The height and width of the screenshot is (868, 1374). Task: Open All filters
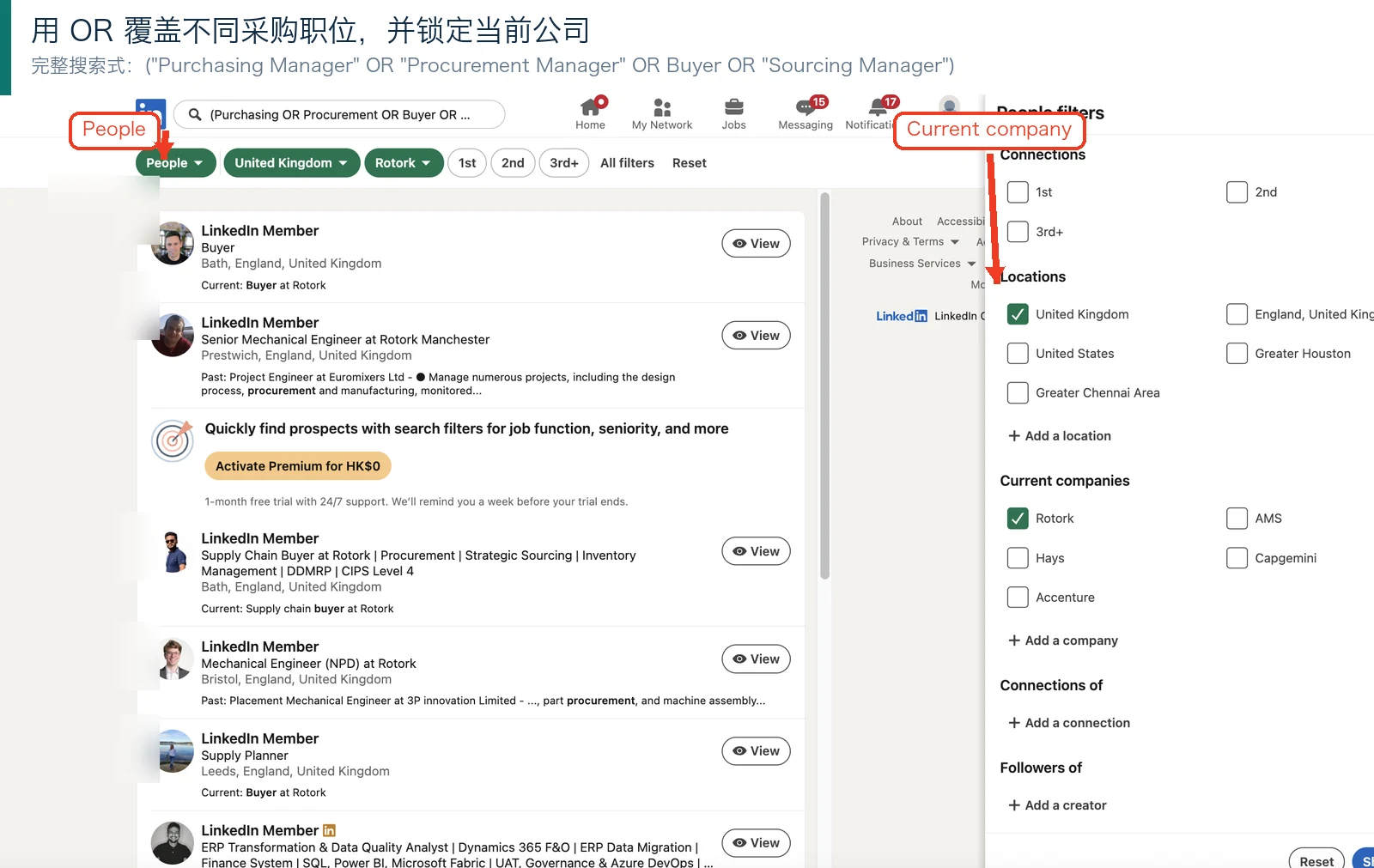(627, 163)
